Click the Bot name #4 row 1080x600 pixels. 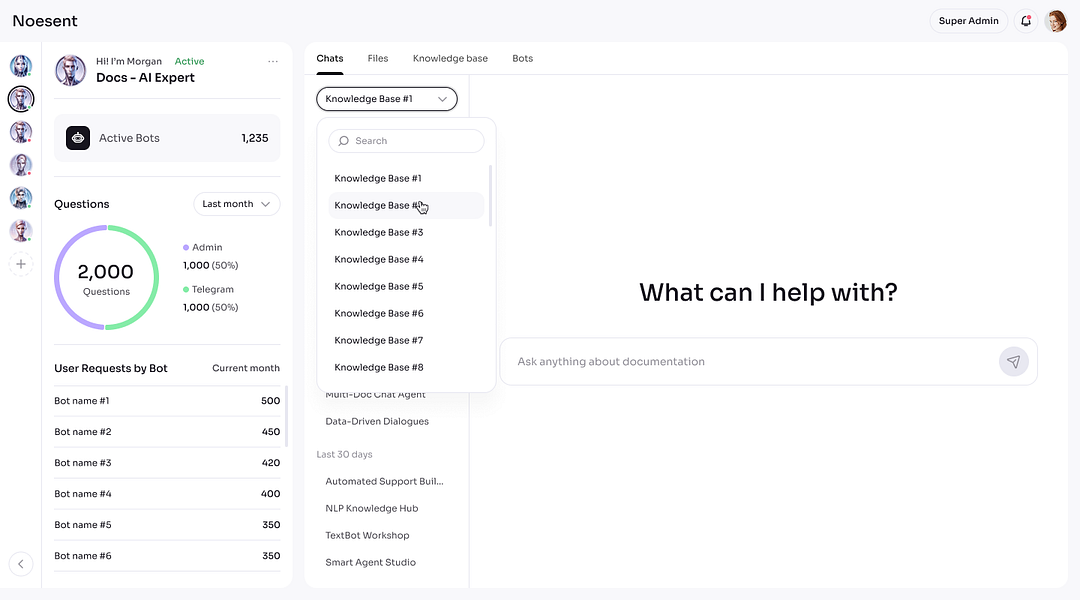click(x=167, y=494)
